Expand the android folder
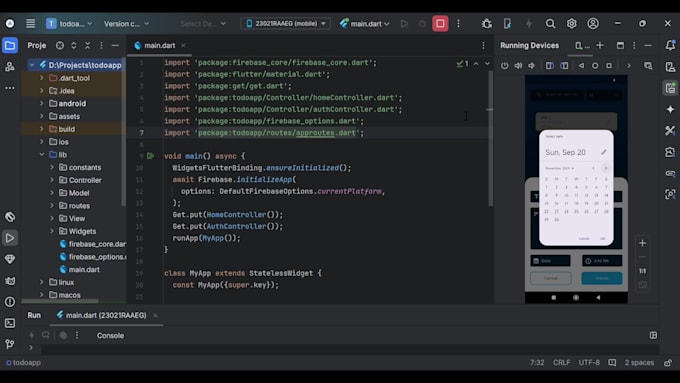Screen dimensions: 680x383 [x=42, y=103]
